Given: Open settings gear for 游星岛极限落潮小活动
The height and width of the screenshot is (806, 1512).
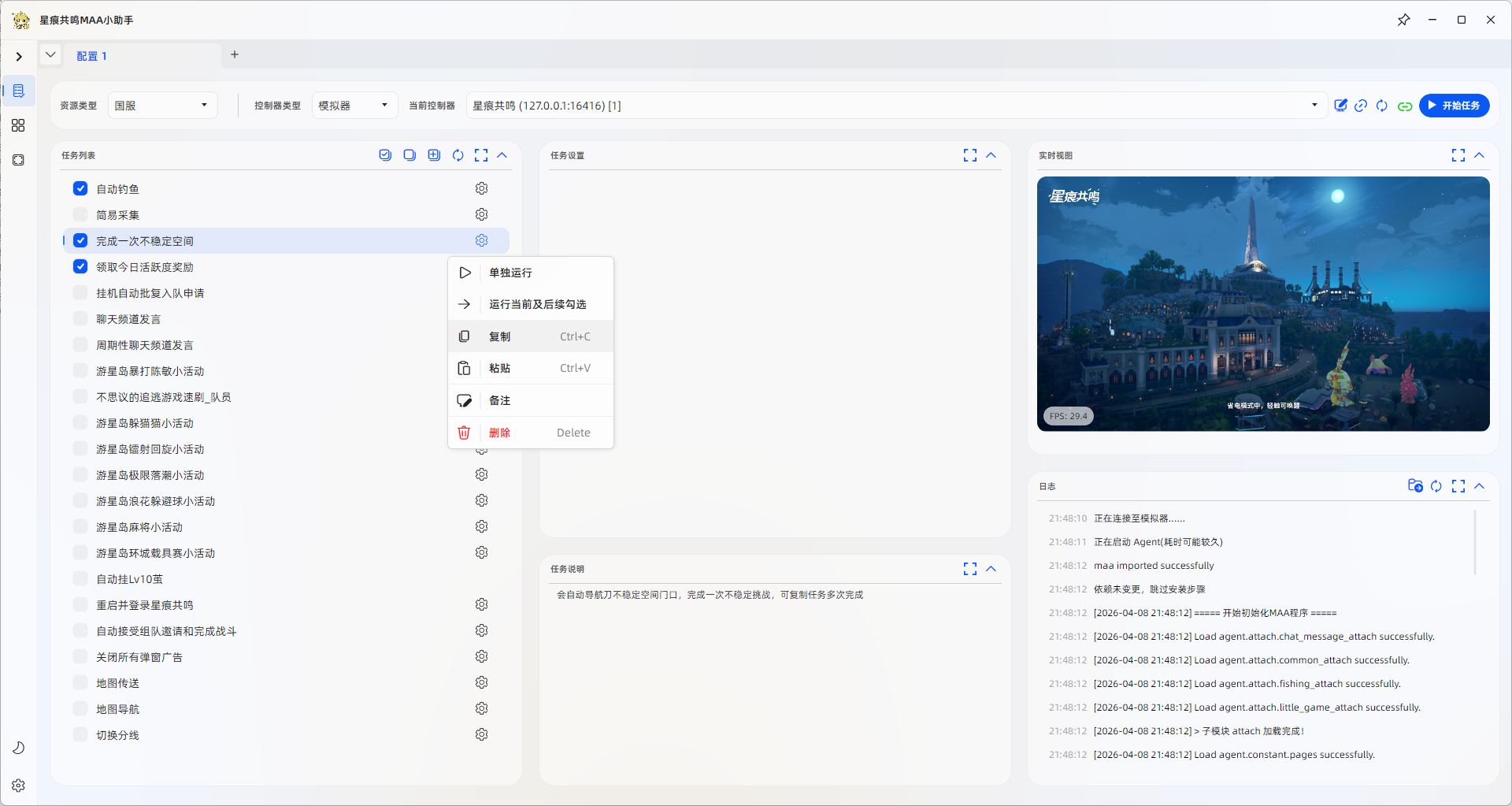Looking at the screenshot, I should click(481, 474).
